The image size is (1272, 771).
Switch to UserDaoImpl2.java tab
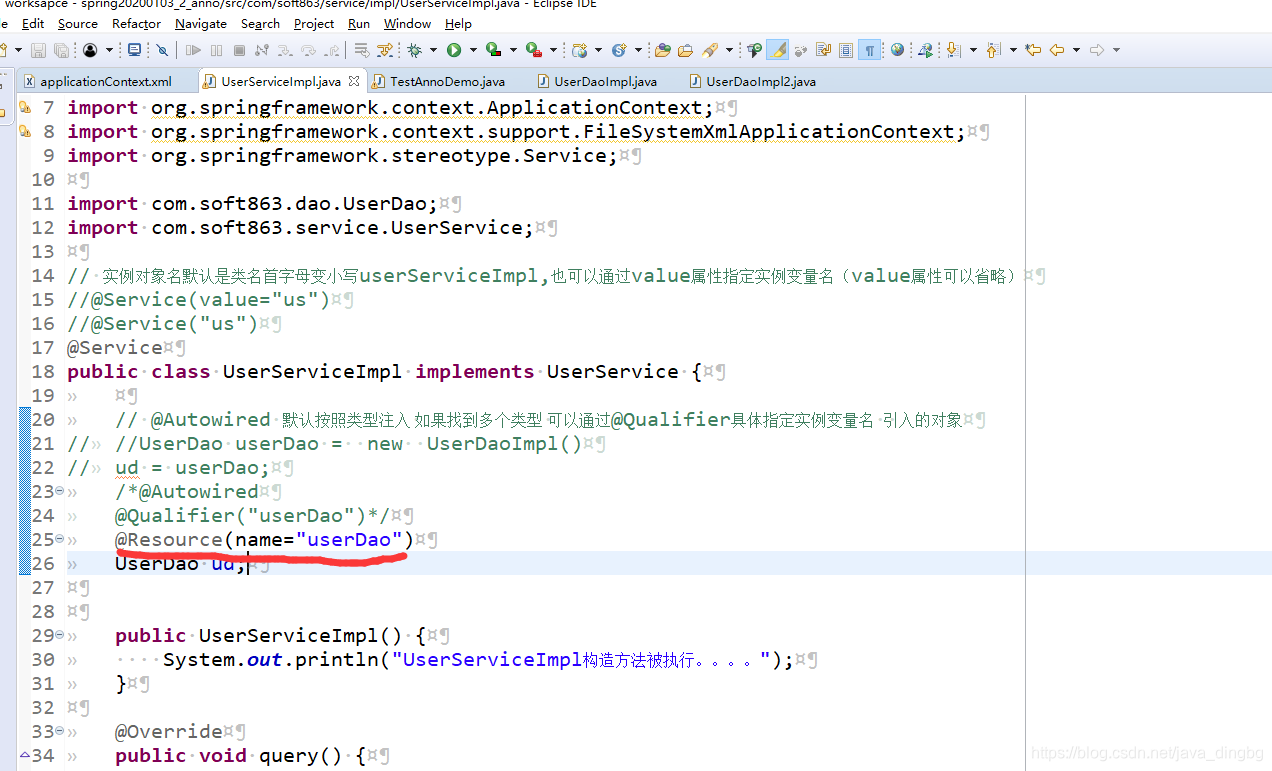[752, 81]
